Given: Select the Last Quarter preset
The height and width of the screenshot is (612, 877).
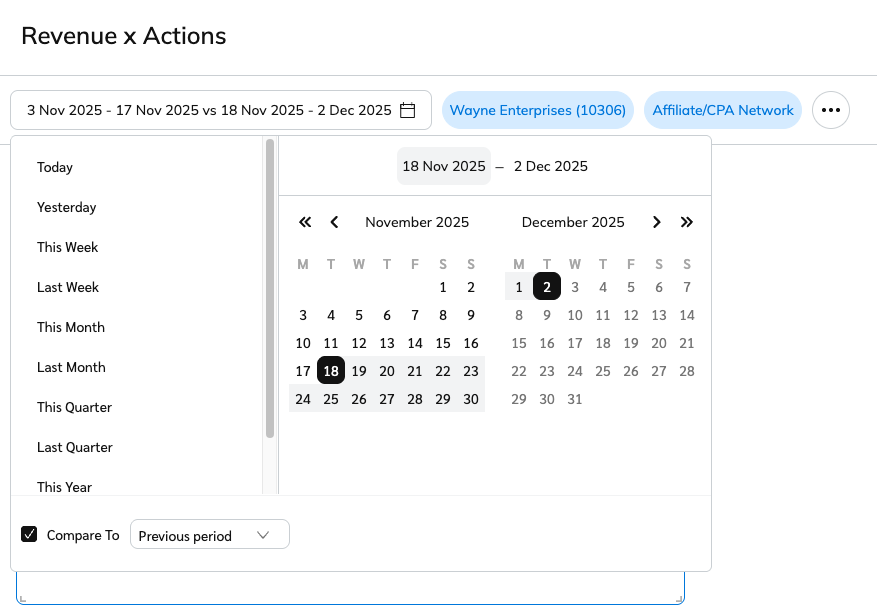Looking at the screenshot, I should click(75, 447).
